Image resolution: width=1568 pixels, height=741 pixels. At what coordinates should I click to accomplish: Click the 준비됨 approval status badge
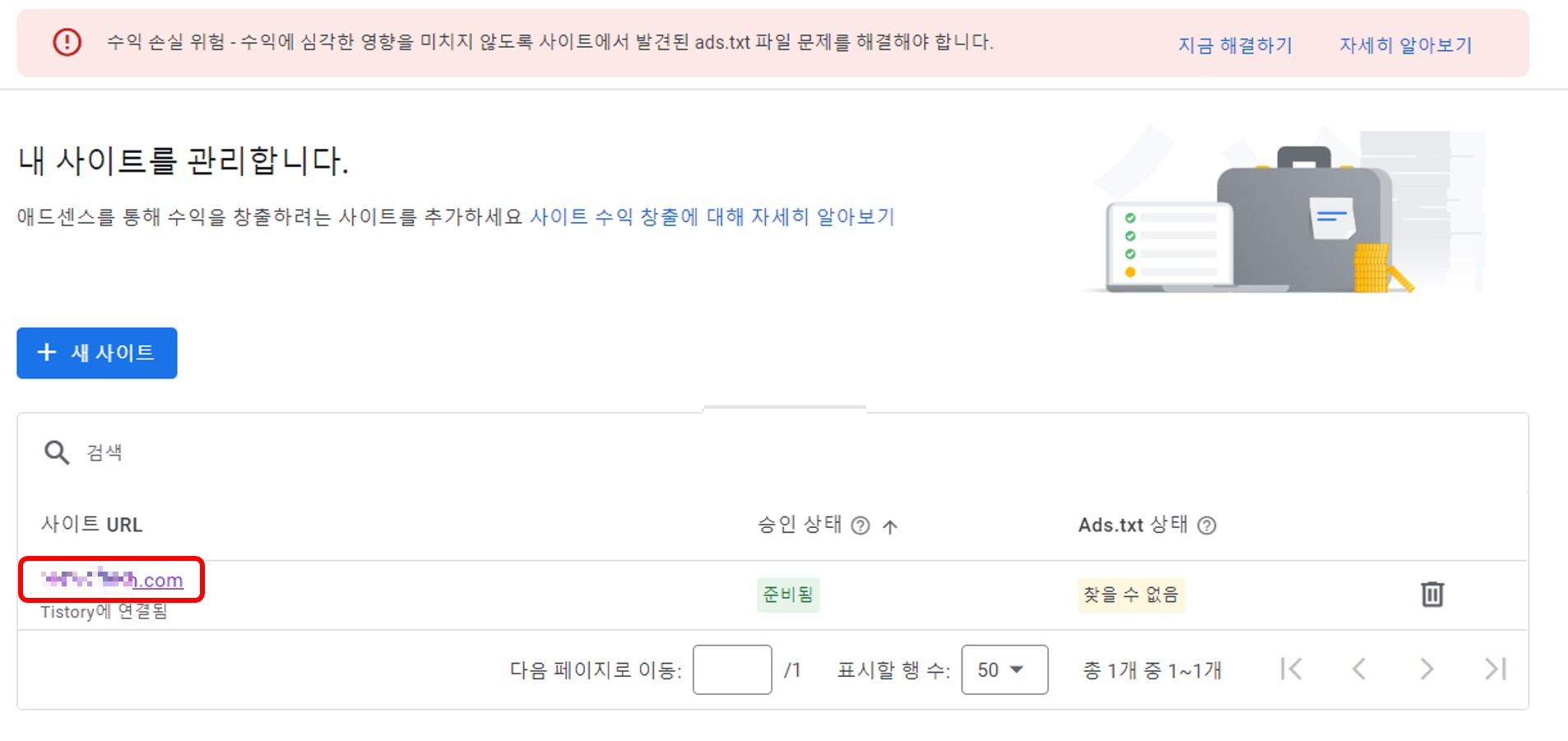(x=786, y=595)
